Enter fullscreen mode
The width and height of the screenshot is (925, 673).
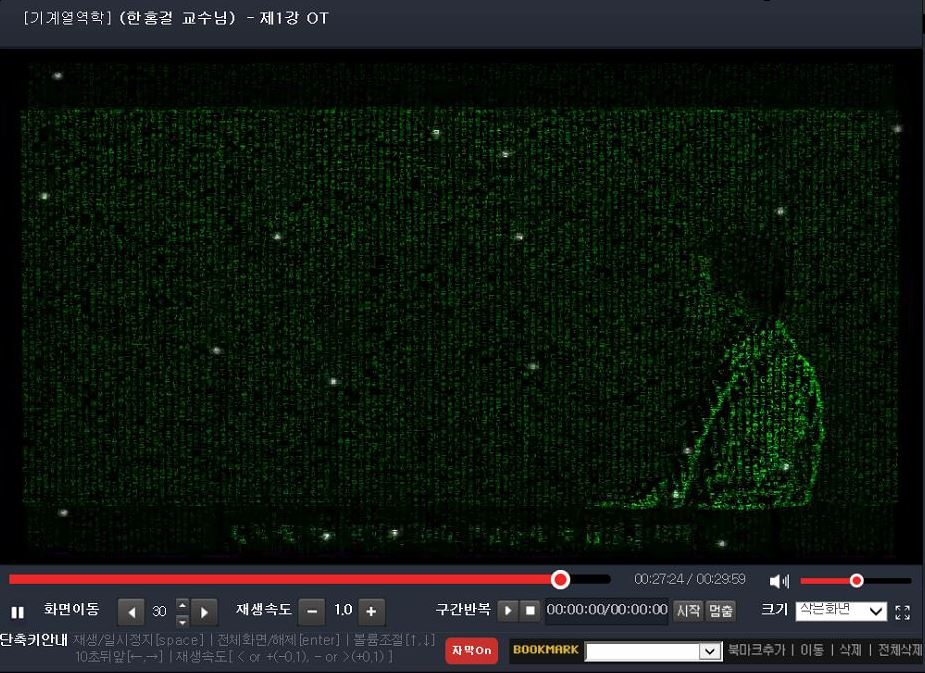903,612
